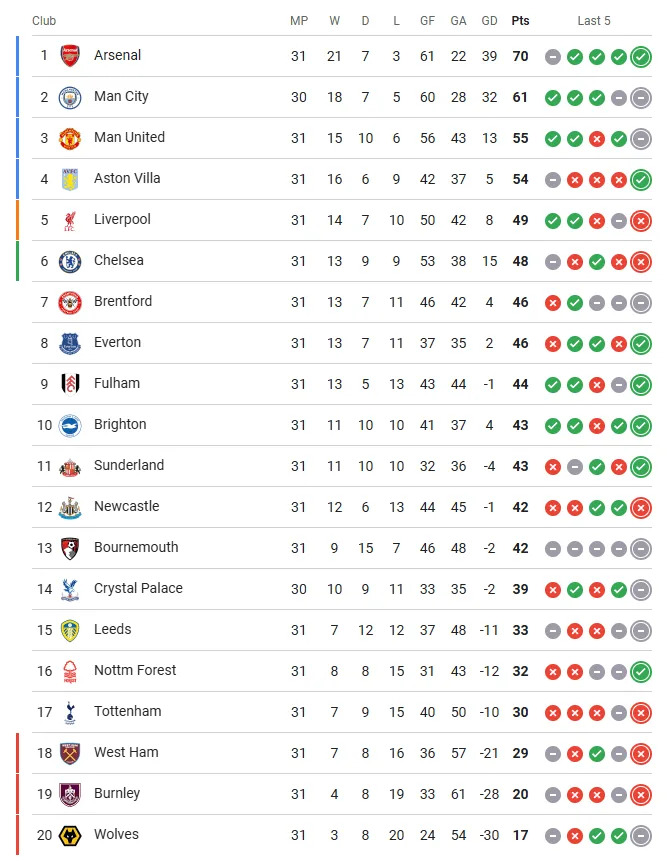The width and height of the screenshot is (670, 862).
Task: Click the GD column header
Action: tap(489, 21)
